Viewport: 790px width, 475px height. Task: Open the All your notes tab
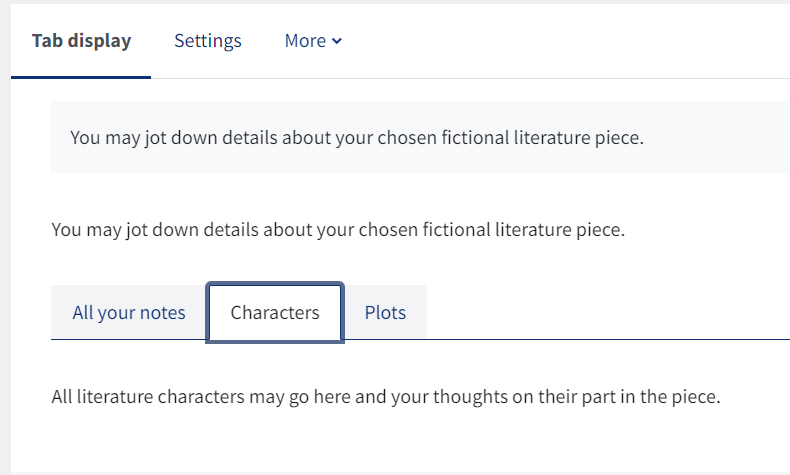click(x=128, y=312)
